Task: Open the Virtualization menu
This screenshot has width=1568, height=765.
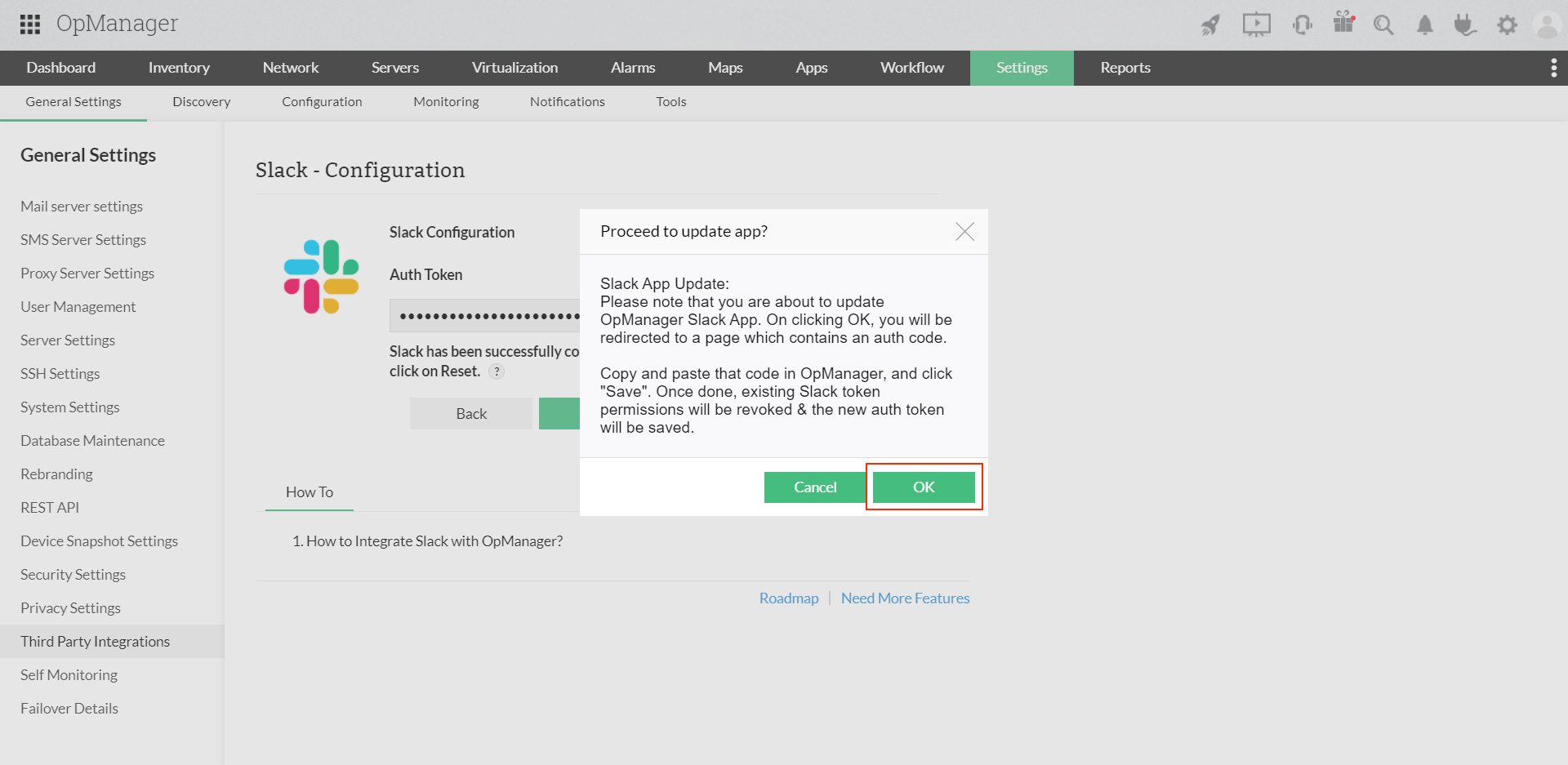Action: tap(515, 68)
